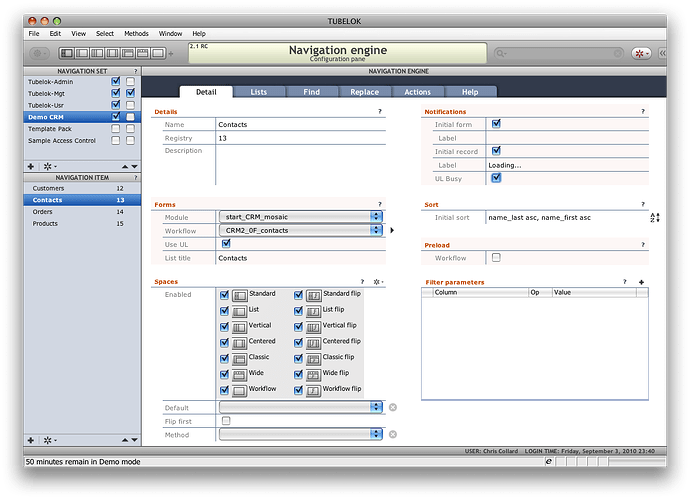Switch to the Actions tab

(418, 92)
